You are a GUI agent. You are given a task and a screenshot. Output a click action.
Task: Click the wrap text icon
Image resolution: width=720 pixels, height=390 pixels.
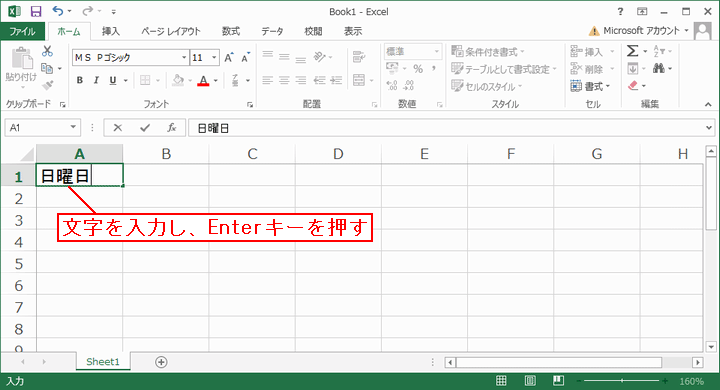pos(359,57)
